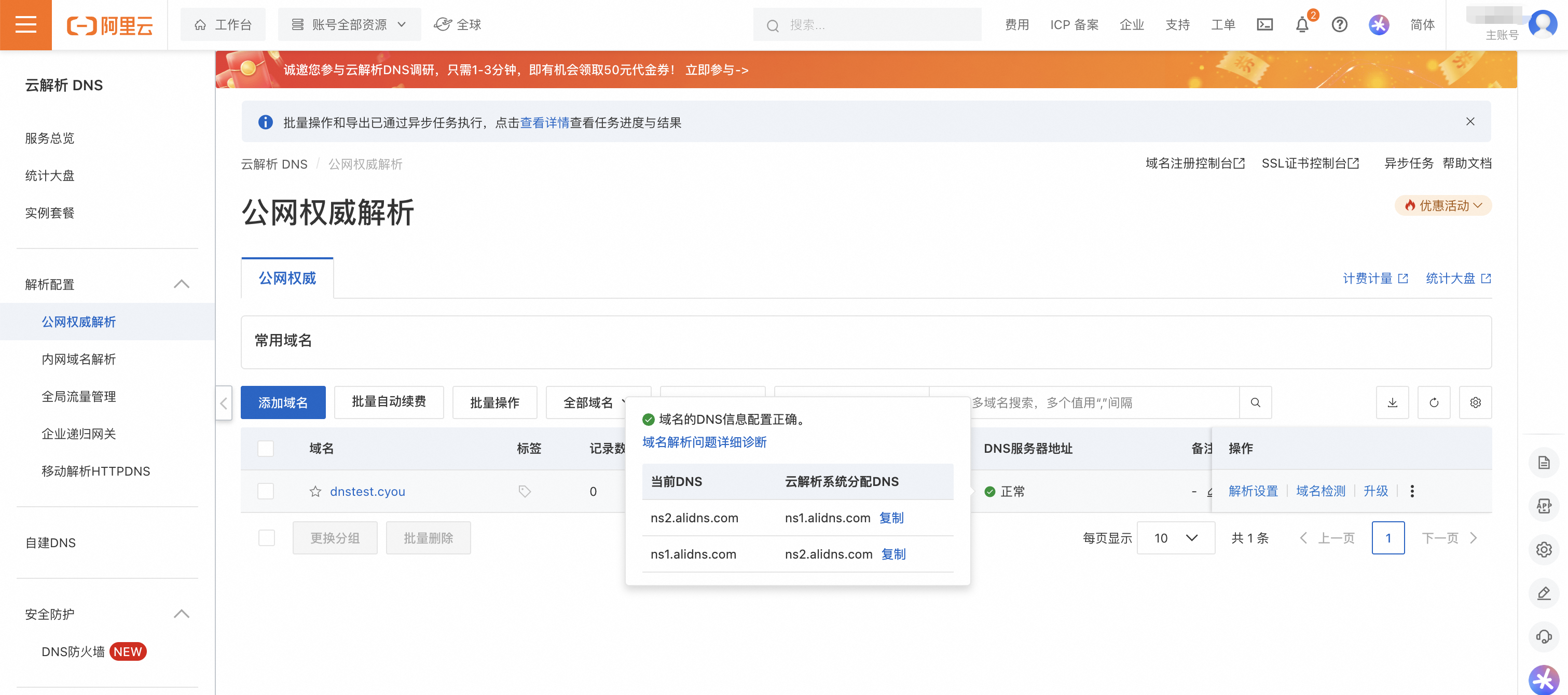Collapse the 解析配置 sidebar section
The height and width of the screenshot is (695, 1568).
click(181, 284)
